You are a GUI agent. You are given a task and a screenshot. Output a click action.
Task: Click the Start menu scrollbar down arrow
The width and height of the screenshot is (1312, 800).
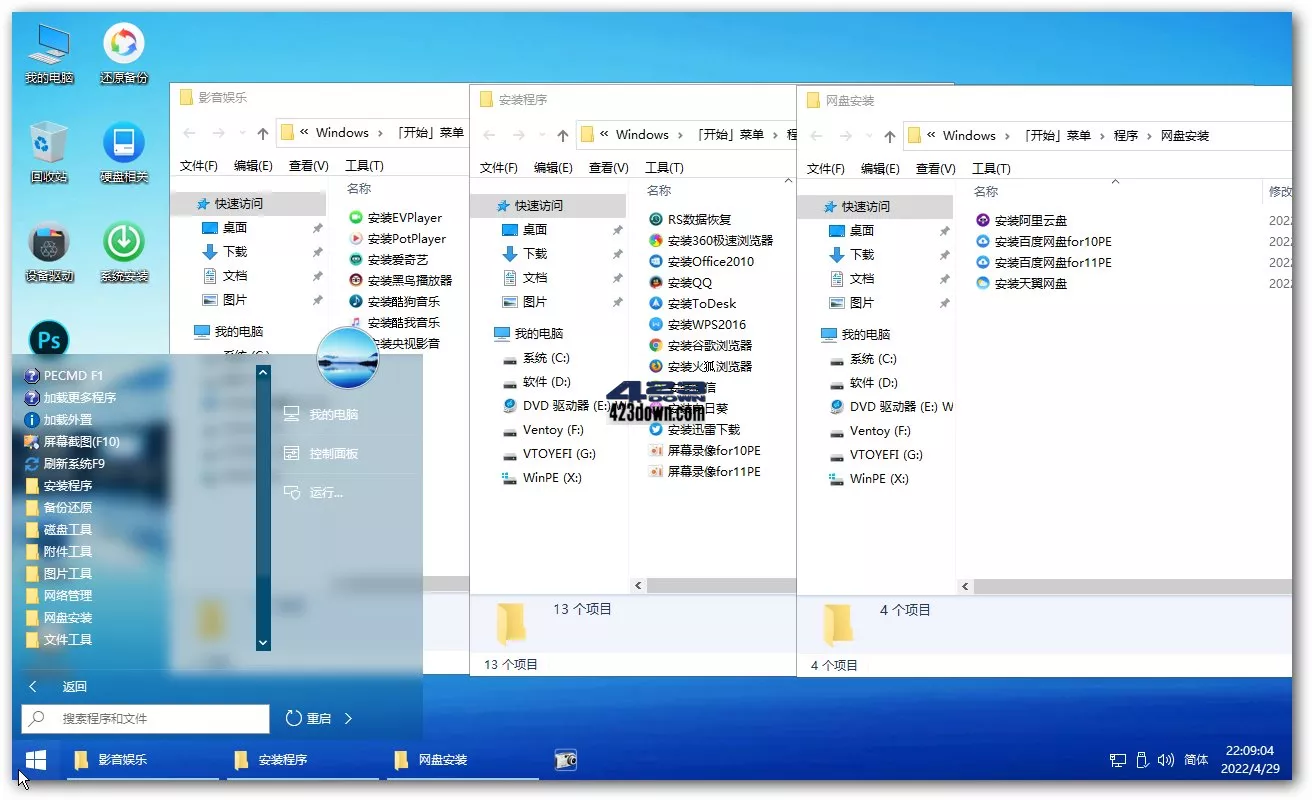(x=262, y=642)
